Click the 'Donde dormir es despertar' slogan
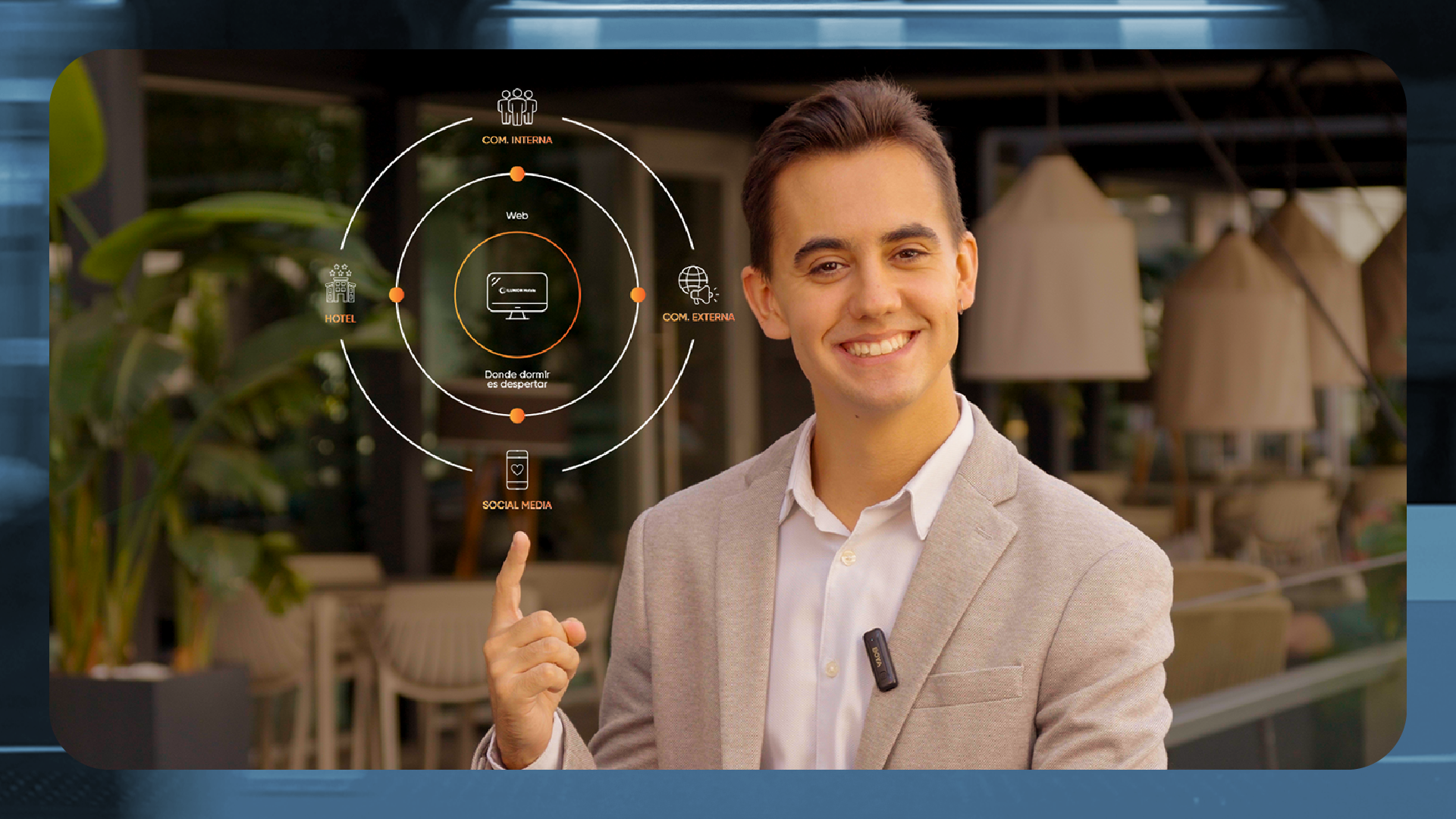 click(517, 379)
